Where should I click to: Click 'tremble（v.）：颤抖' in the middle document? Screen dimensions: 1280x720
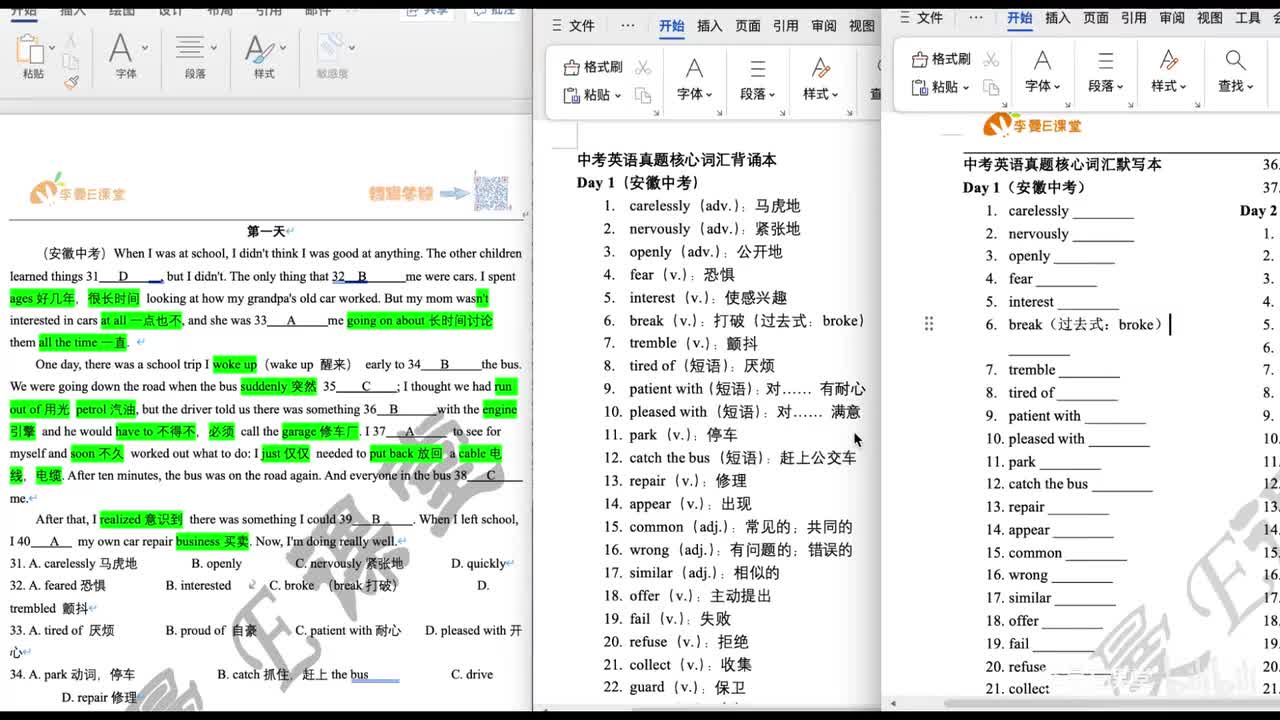click(694, 343)
